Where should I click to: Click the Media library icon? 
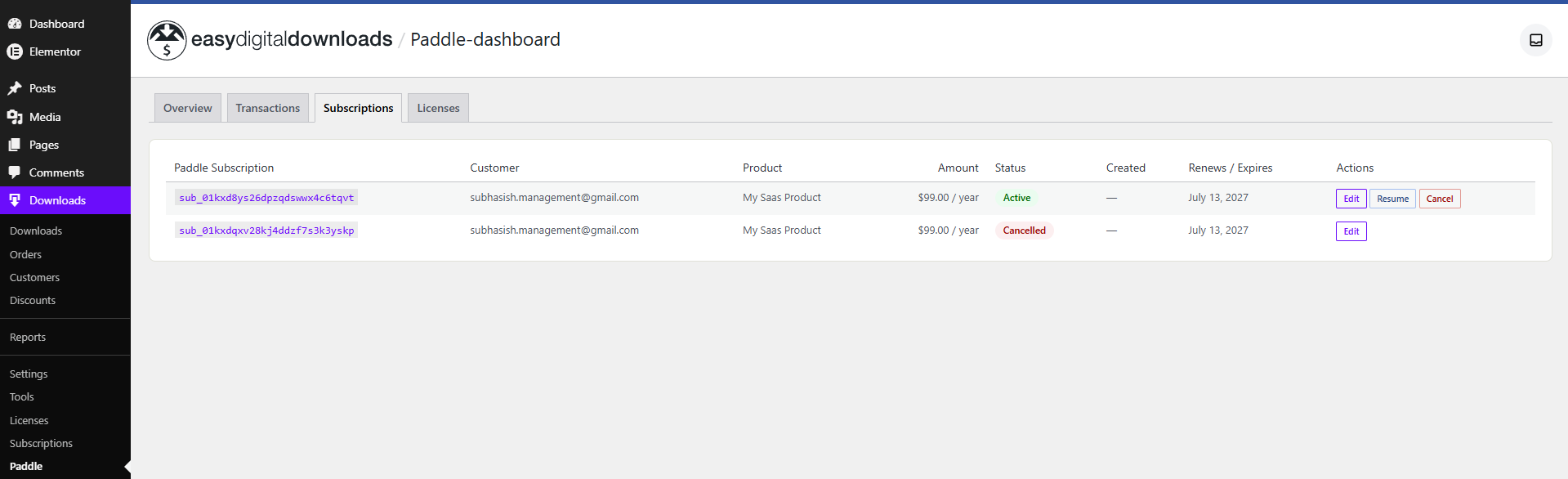15,117
